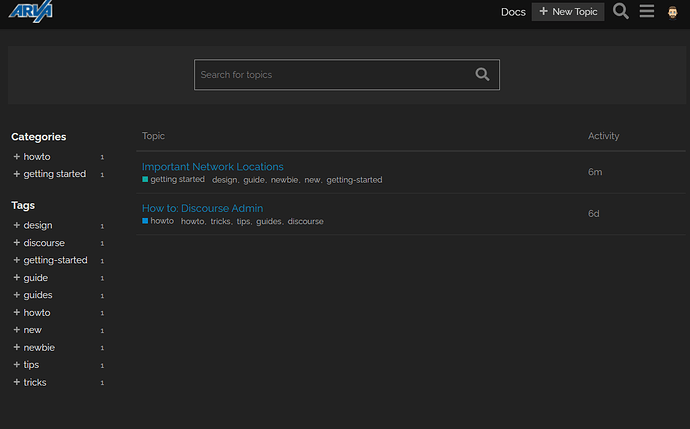Screen dimensions: 690x429
Task: Filter by newbie tag in sidebar
Action: [39, 347]
